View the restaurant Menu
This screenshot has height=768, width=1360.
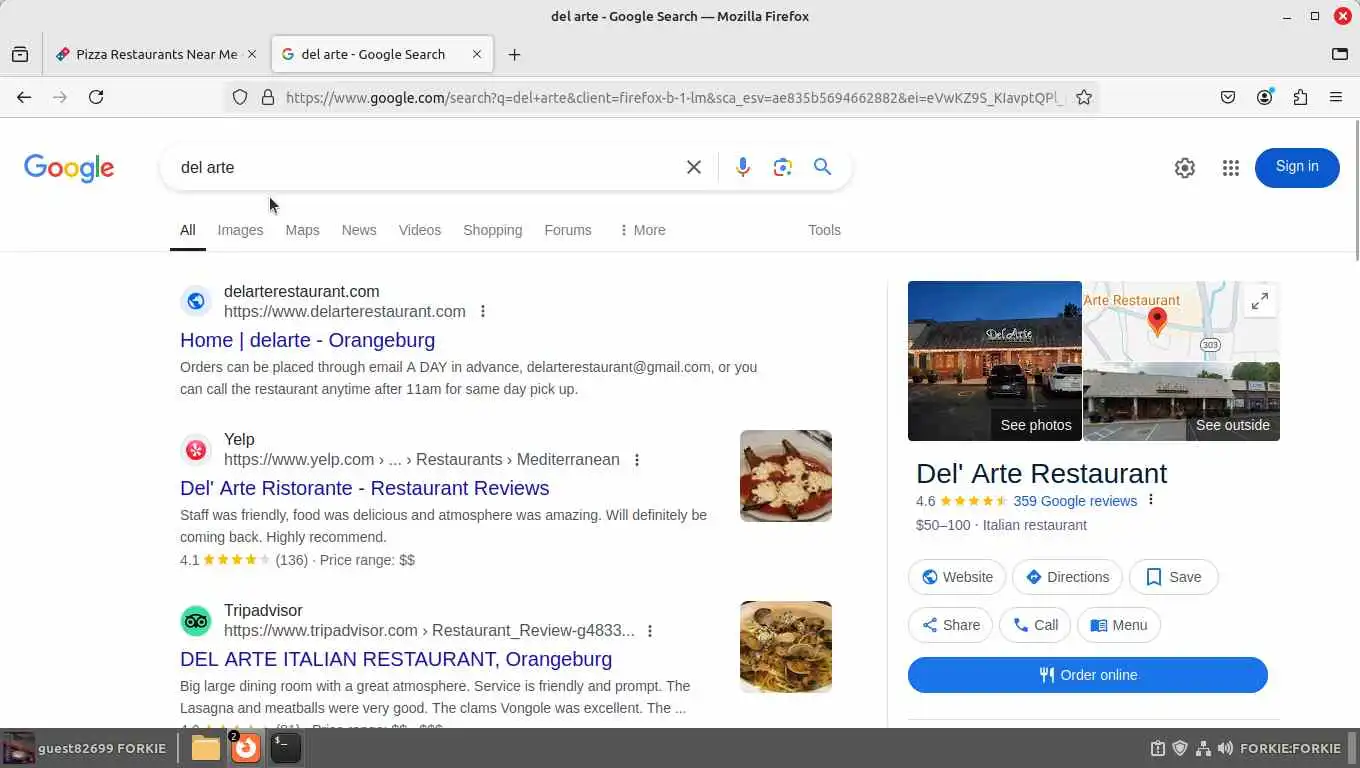[x=1118, y=625]
